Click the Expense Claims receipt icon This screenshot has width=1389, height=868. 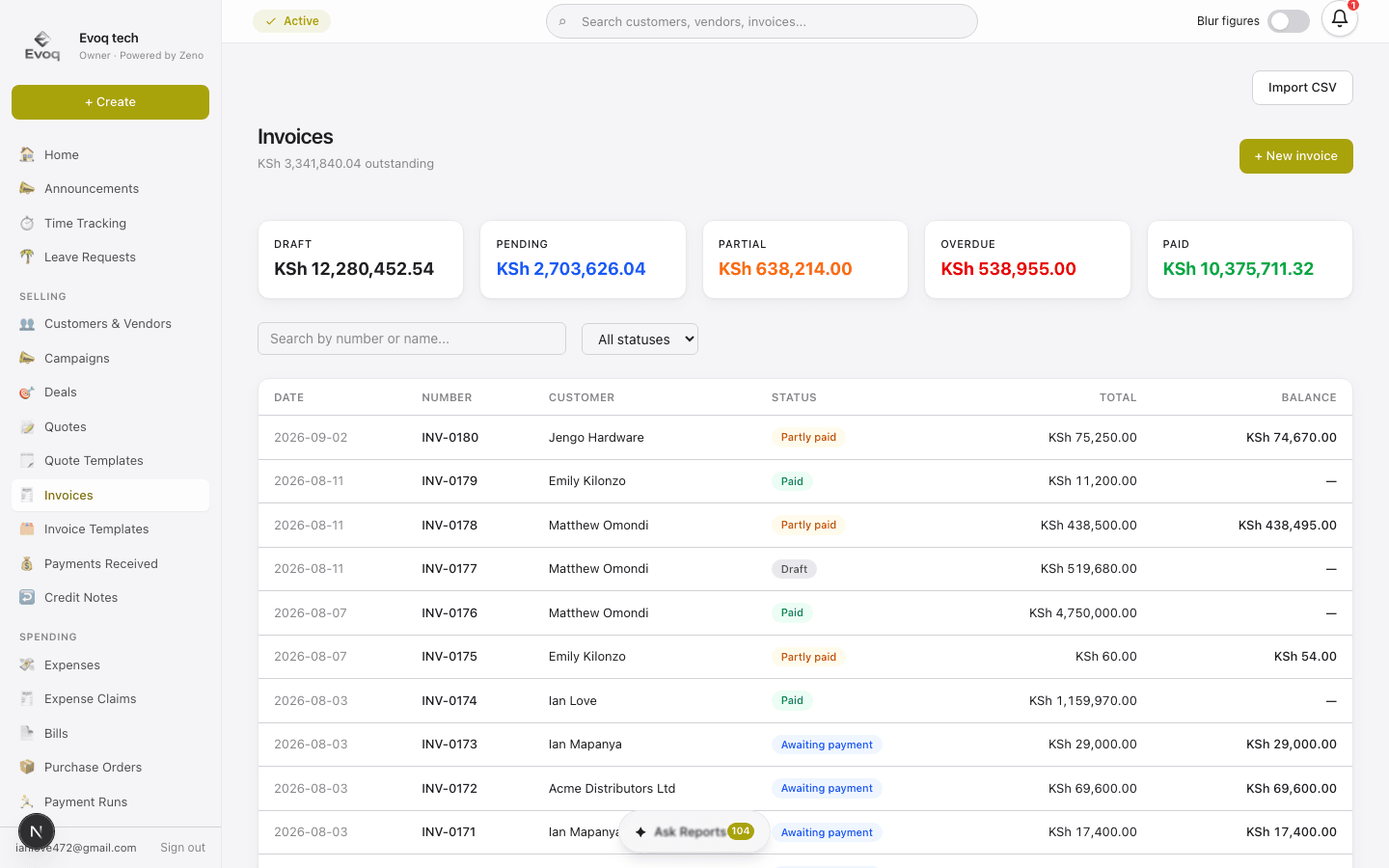tap(27, 699)
